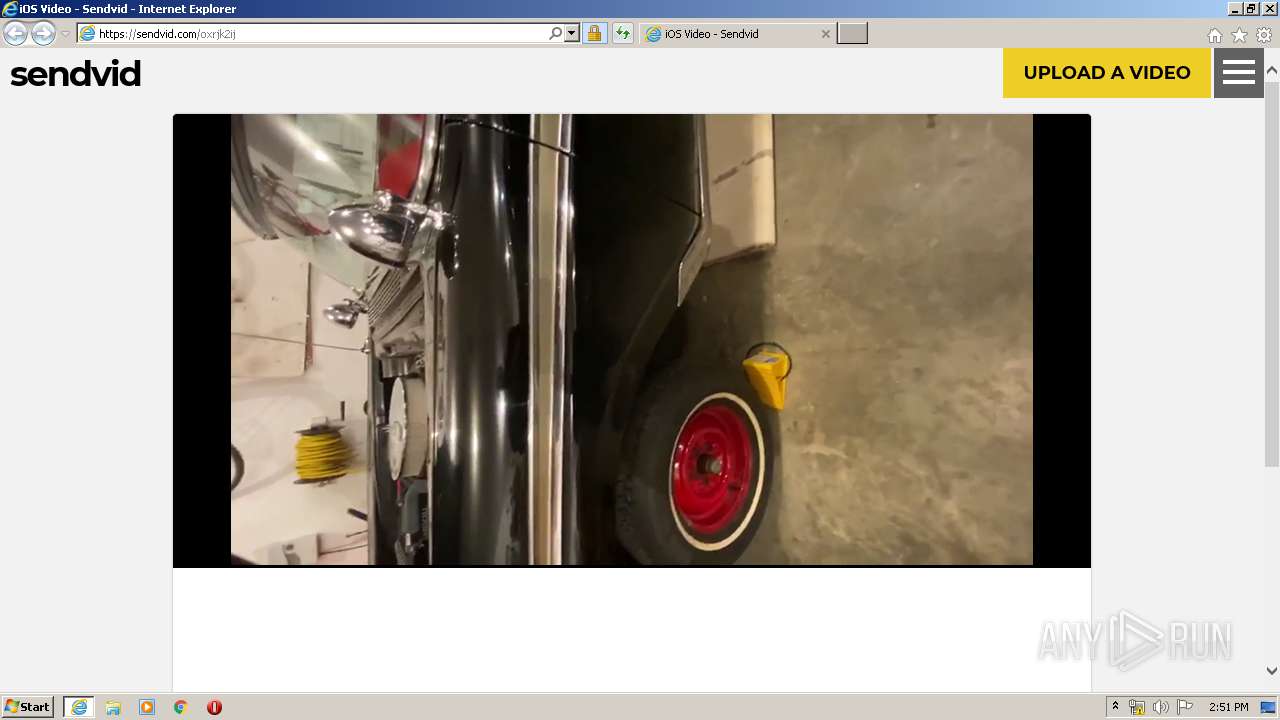Open the Chrome taskbar icon
1280x720 pixels.
(x=180, y=707)
